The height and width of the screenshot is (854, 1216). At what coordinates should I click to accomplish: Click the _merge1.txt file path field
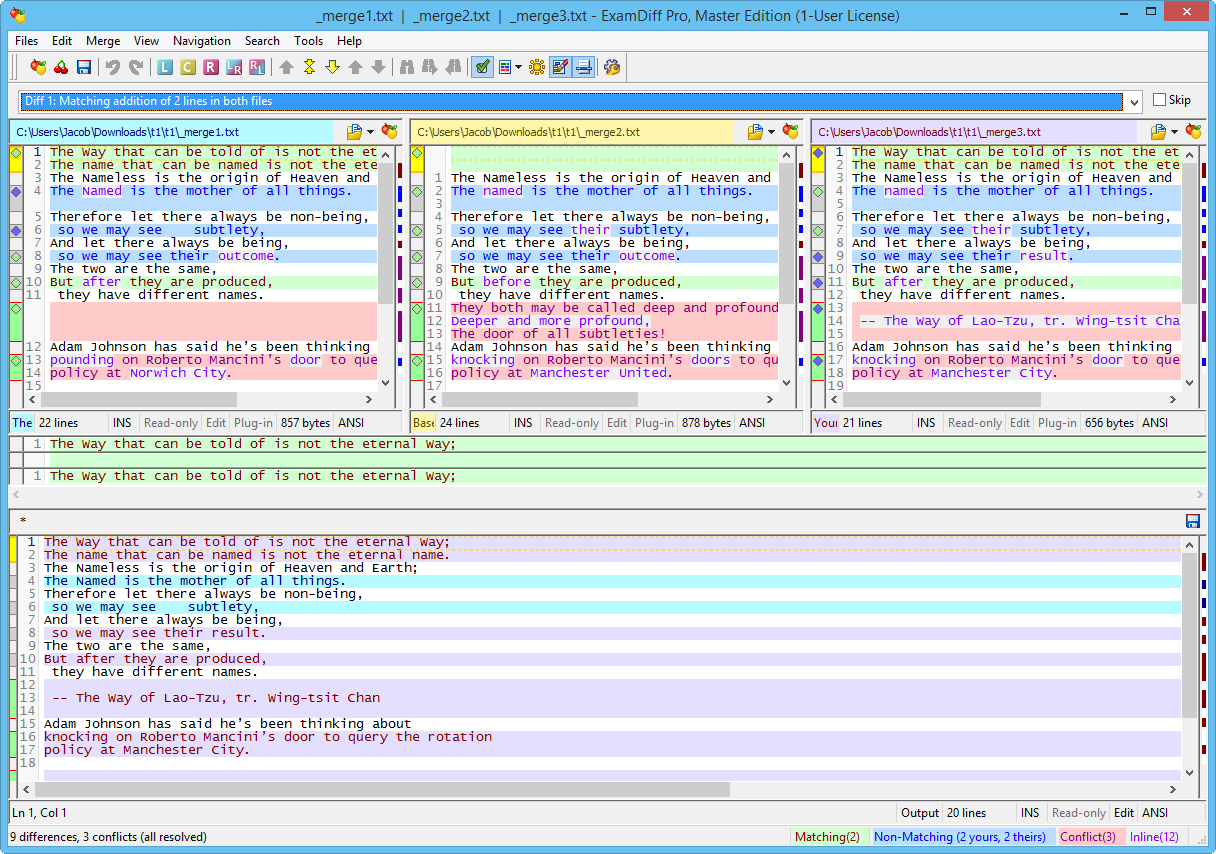click(171, 132)
